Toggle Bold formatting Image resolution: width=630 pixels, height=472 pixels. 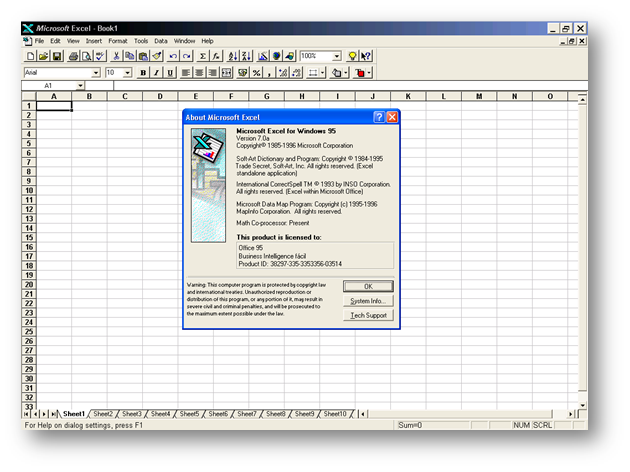point(143,73)
